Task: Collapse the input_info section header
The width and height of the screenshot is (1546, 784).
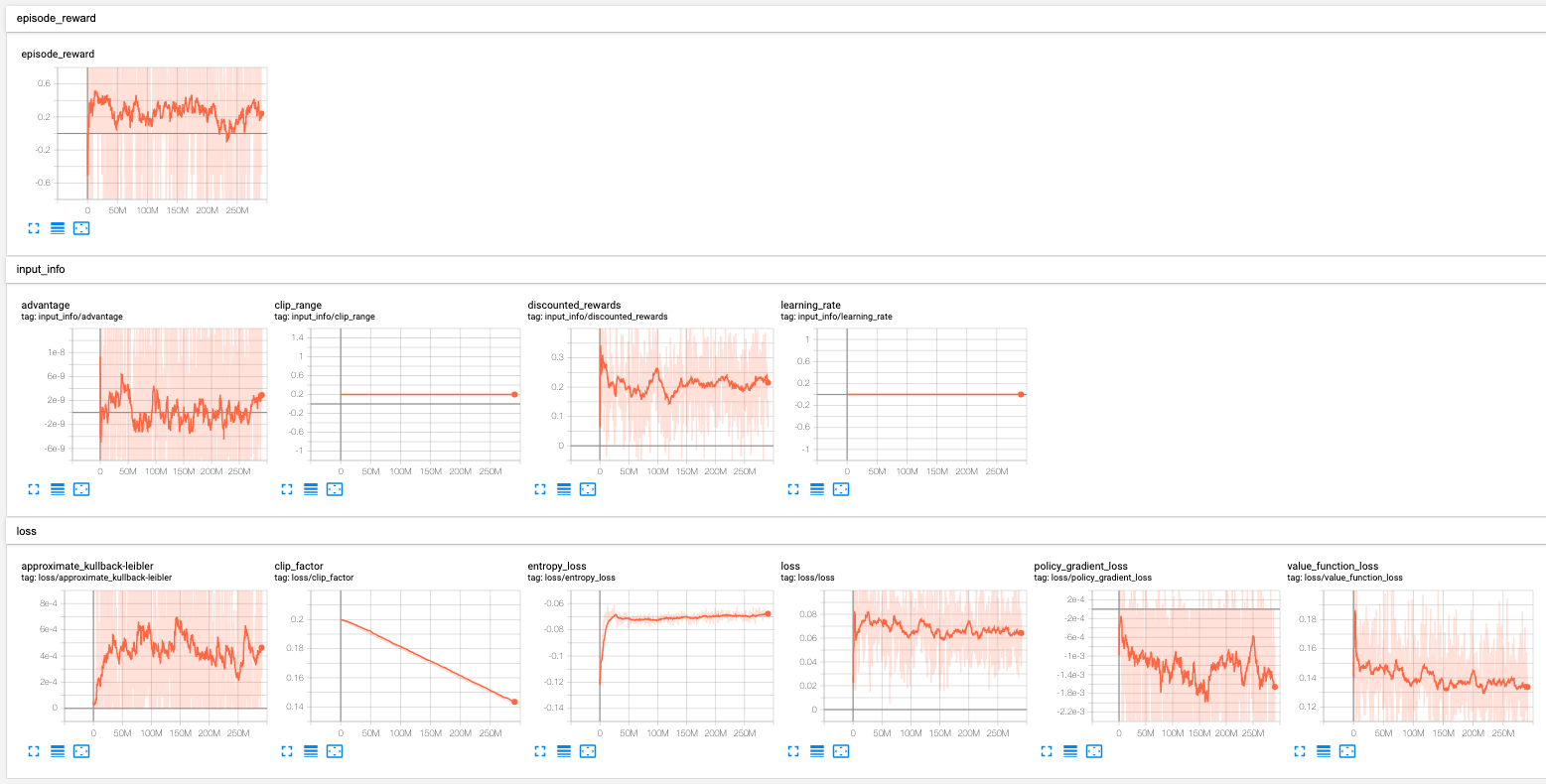Action: coord(775,269)
